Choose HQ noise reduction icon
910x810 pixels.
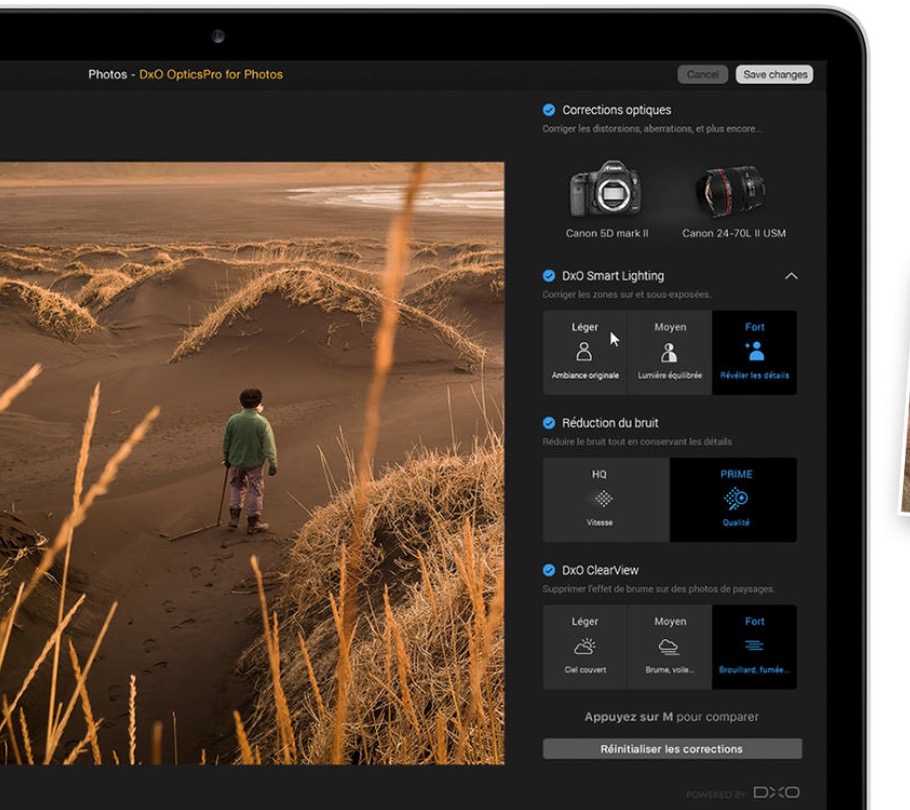604,498
